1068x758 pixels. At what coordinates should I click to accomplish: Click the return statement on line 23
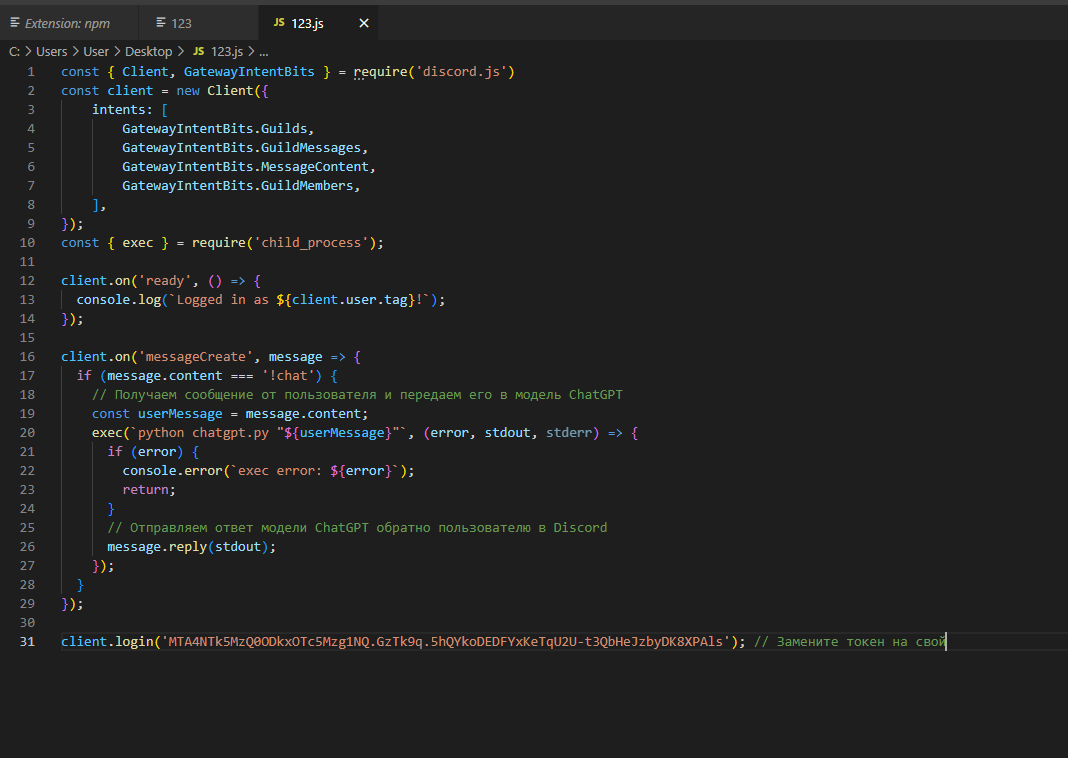[145, 490]
